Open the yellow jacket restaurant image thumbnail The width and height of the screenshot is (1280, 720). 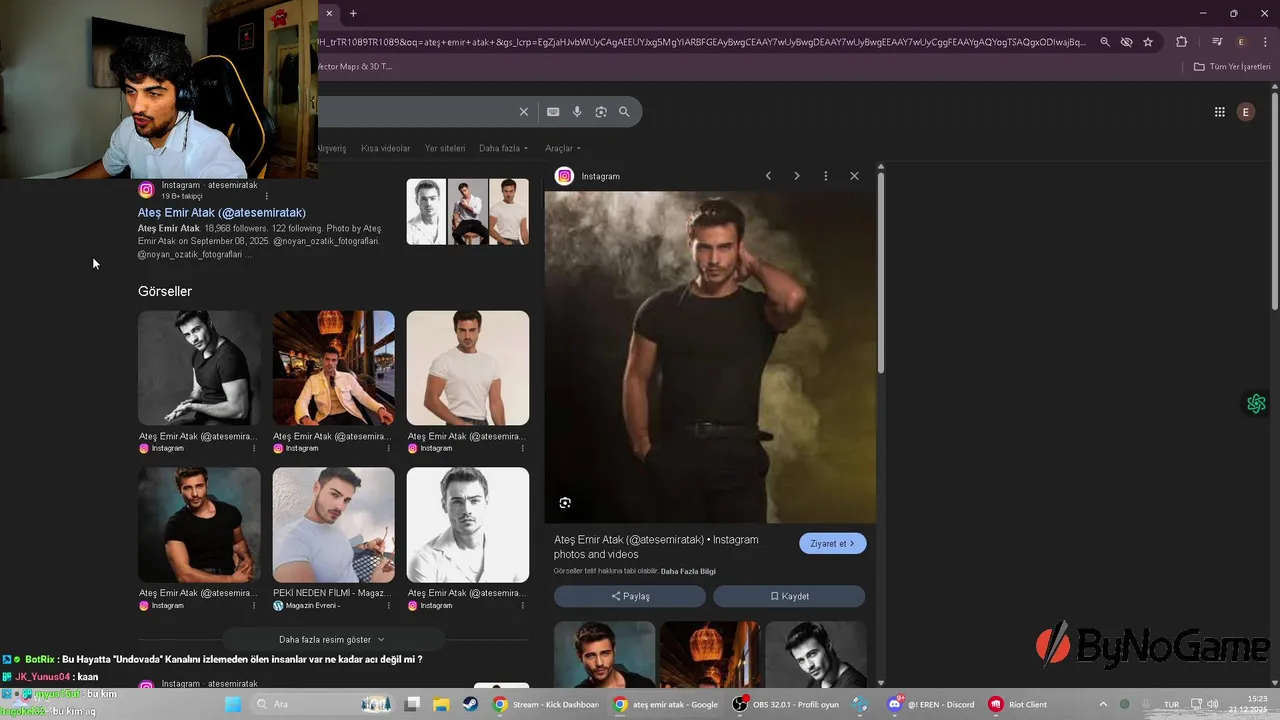[333, 367]
